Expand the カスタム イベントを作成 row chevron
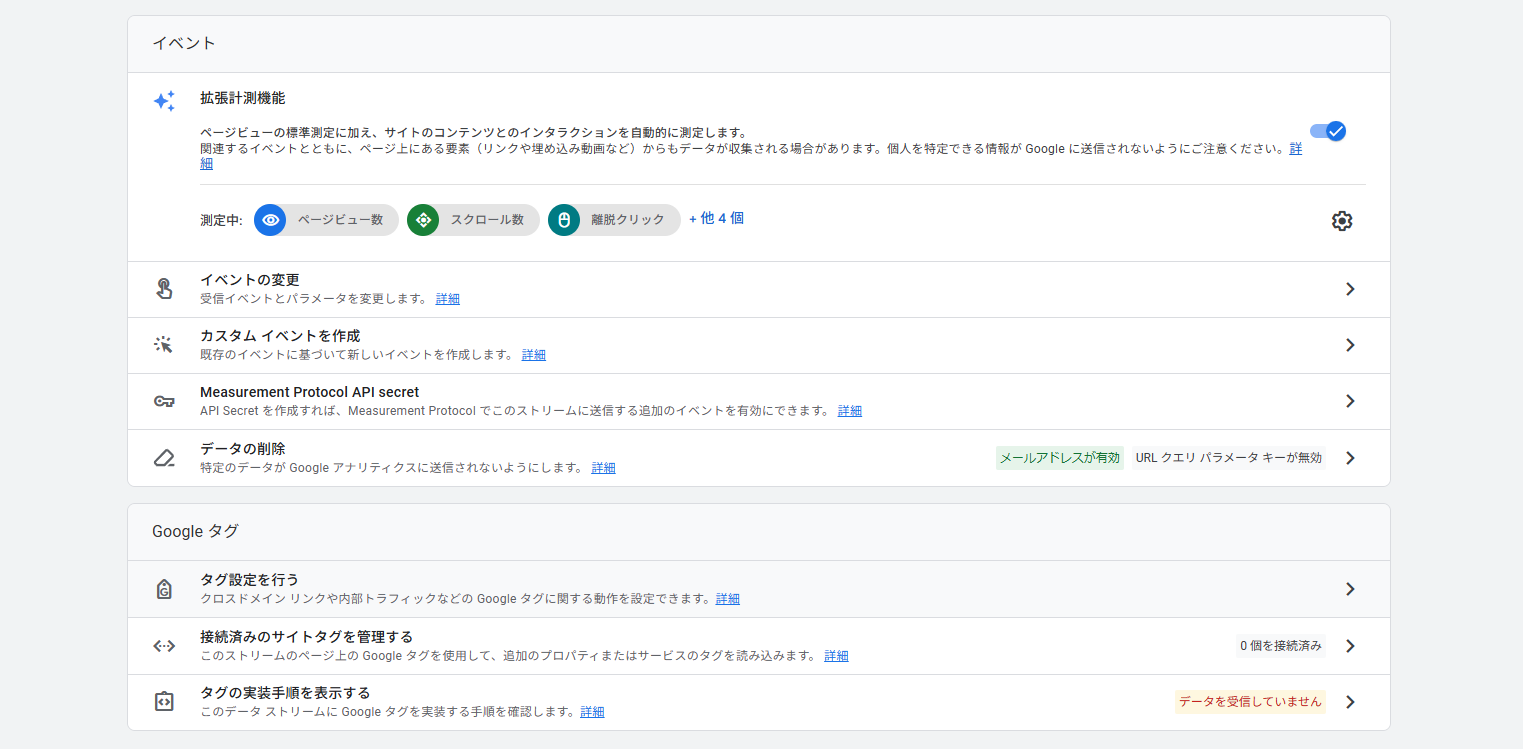This screenshot has height=749, width=1523. [1350, 345]
